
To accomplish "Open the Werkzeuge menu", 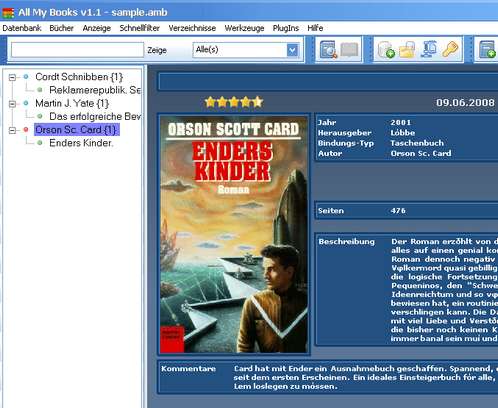I will coord(244,28).
